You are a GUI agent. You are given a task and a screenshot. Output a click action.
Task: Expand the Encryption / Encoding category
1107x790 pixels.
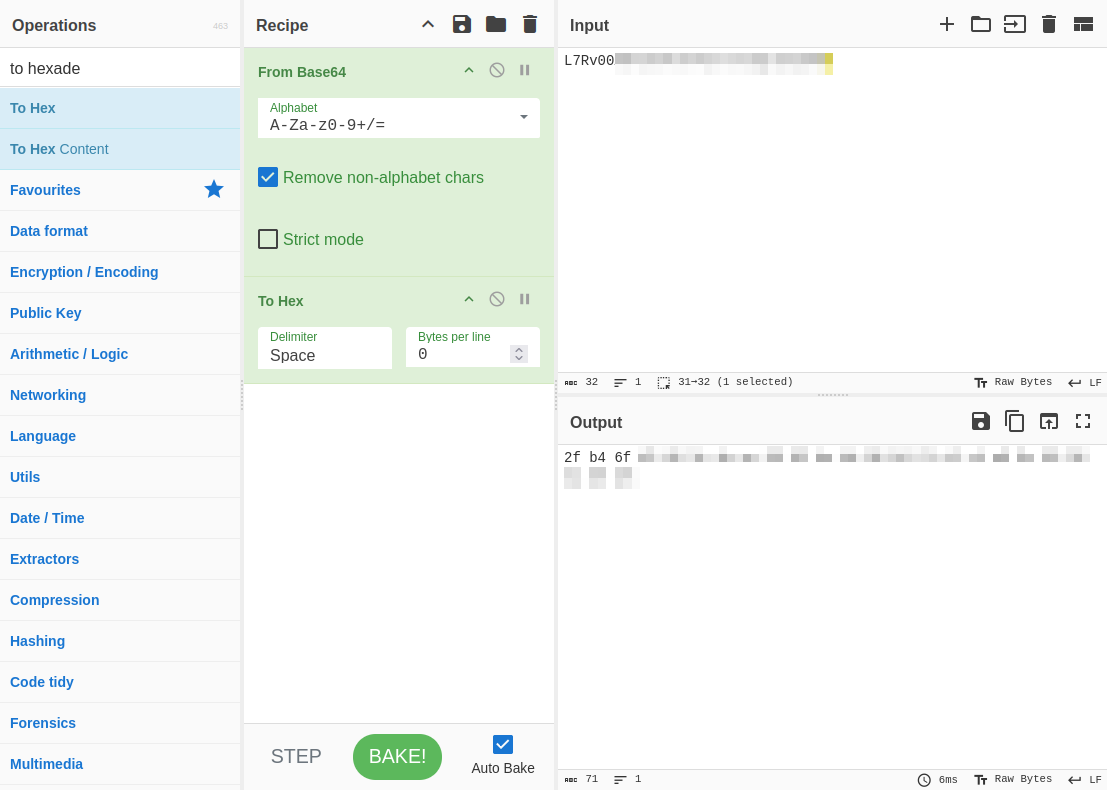pyautogui.click(x=84, y=272)
